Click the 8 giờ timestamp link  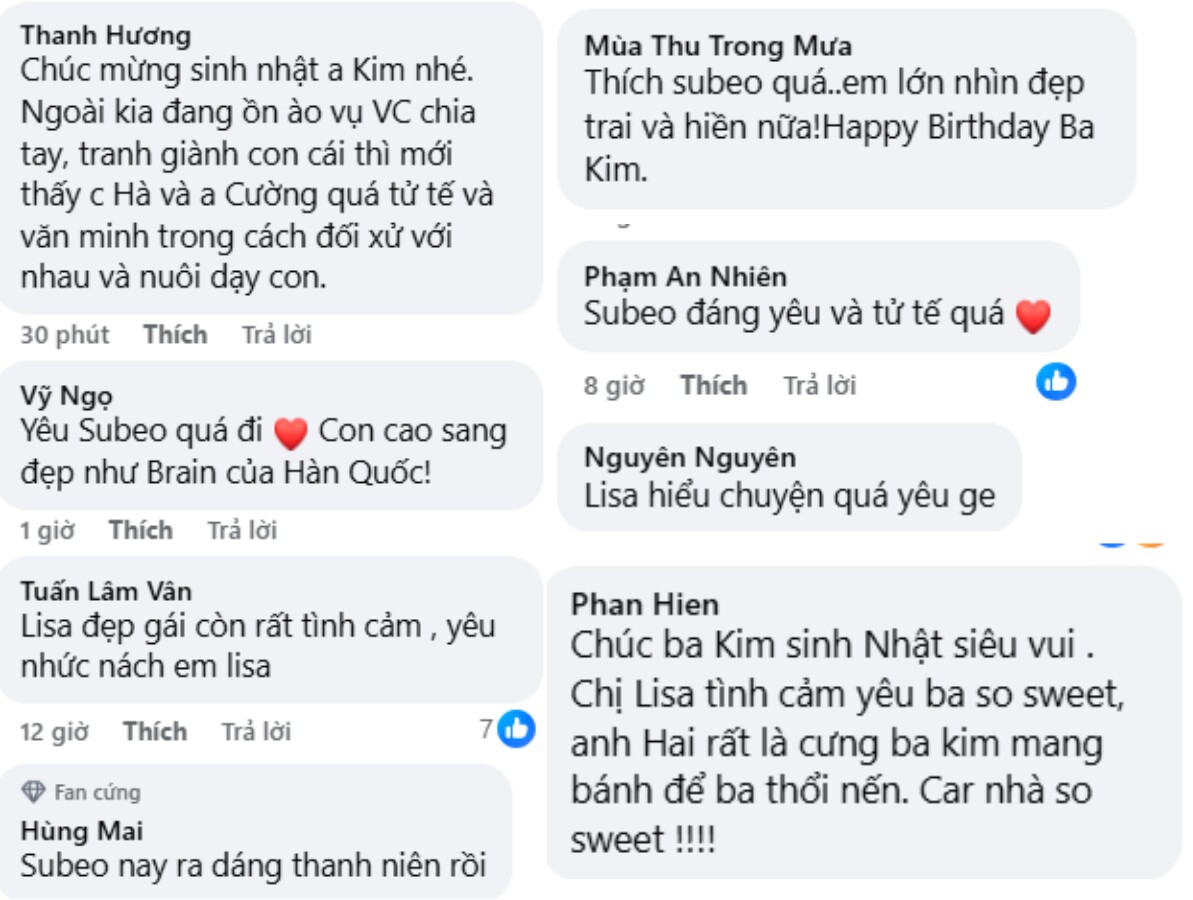pyautogui.click(x=615, y=385)
